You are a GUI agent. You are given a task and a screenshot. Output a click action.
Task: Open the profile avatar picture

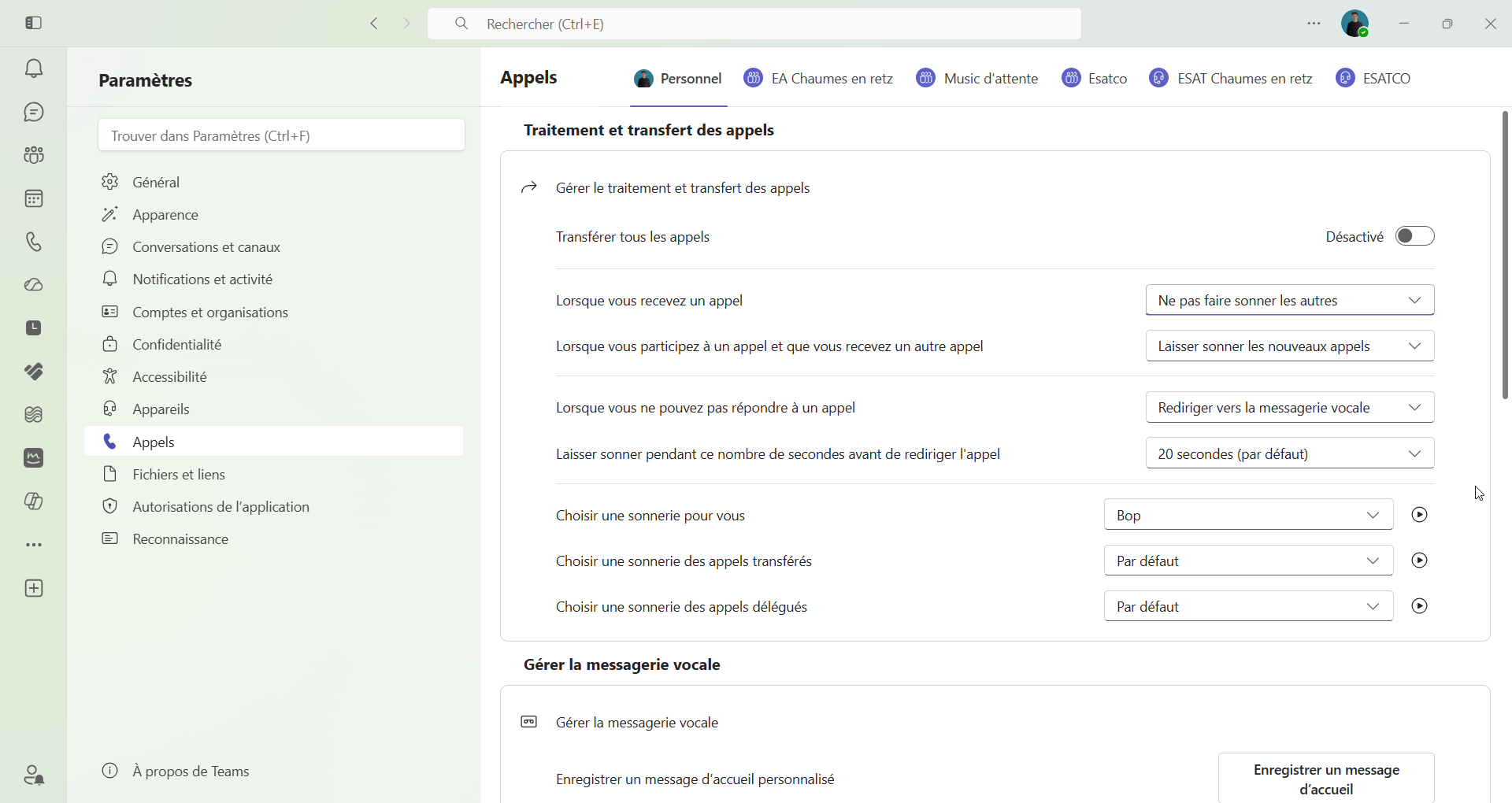(x=1354, y=24)
